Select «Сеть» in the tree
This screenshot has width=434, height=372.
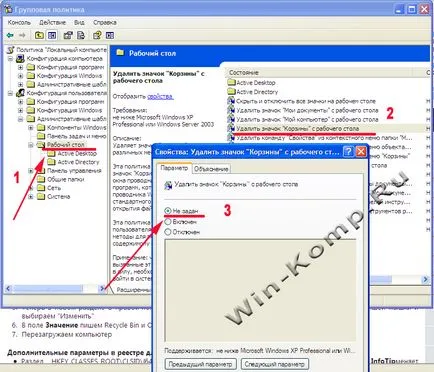[x=54, y=188]
